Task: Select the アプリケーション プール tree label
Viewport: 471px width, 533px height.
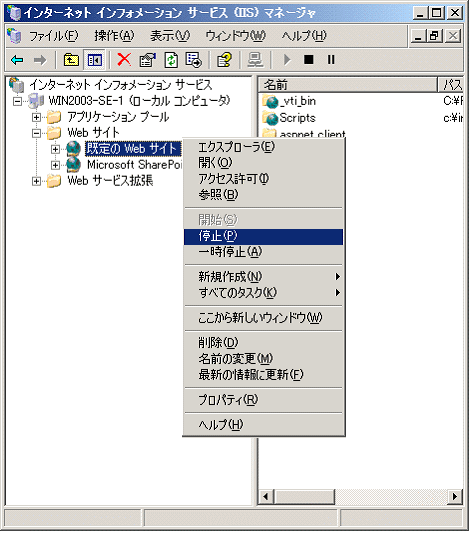Action: point(118,117)
